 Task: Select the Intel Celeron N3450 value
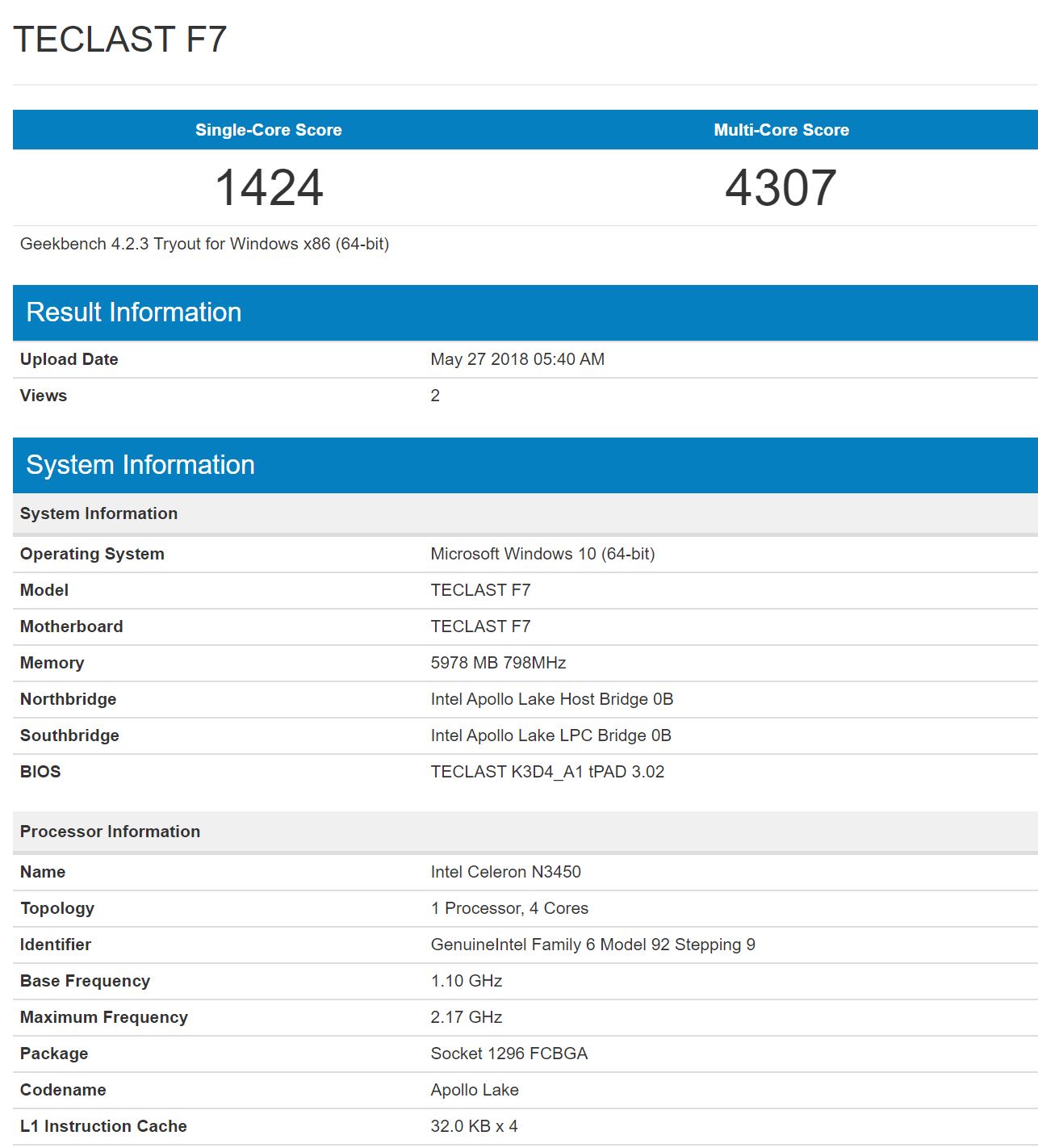505,872
